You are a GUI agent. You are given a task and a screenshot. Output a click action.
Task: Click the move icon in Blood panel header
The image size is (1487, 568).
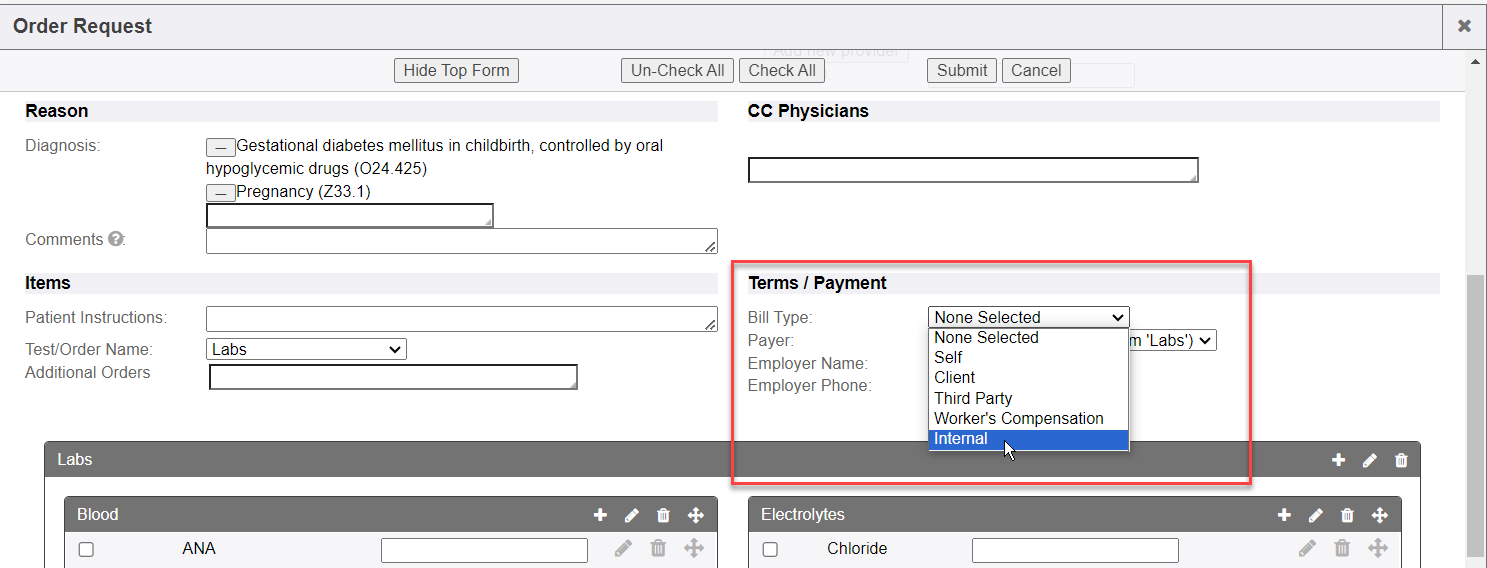coord(696,515)
